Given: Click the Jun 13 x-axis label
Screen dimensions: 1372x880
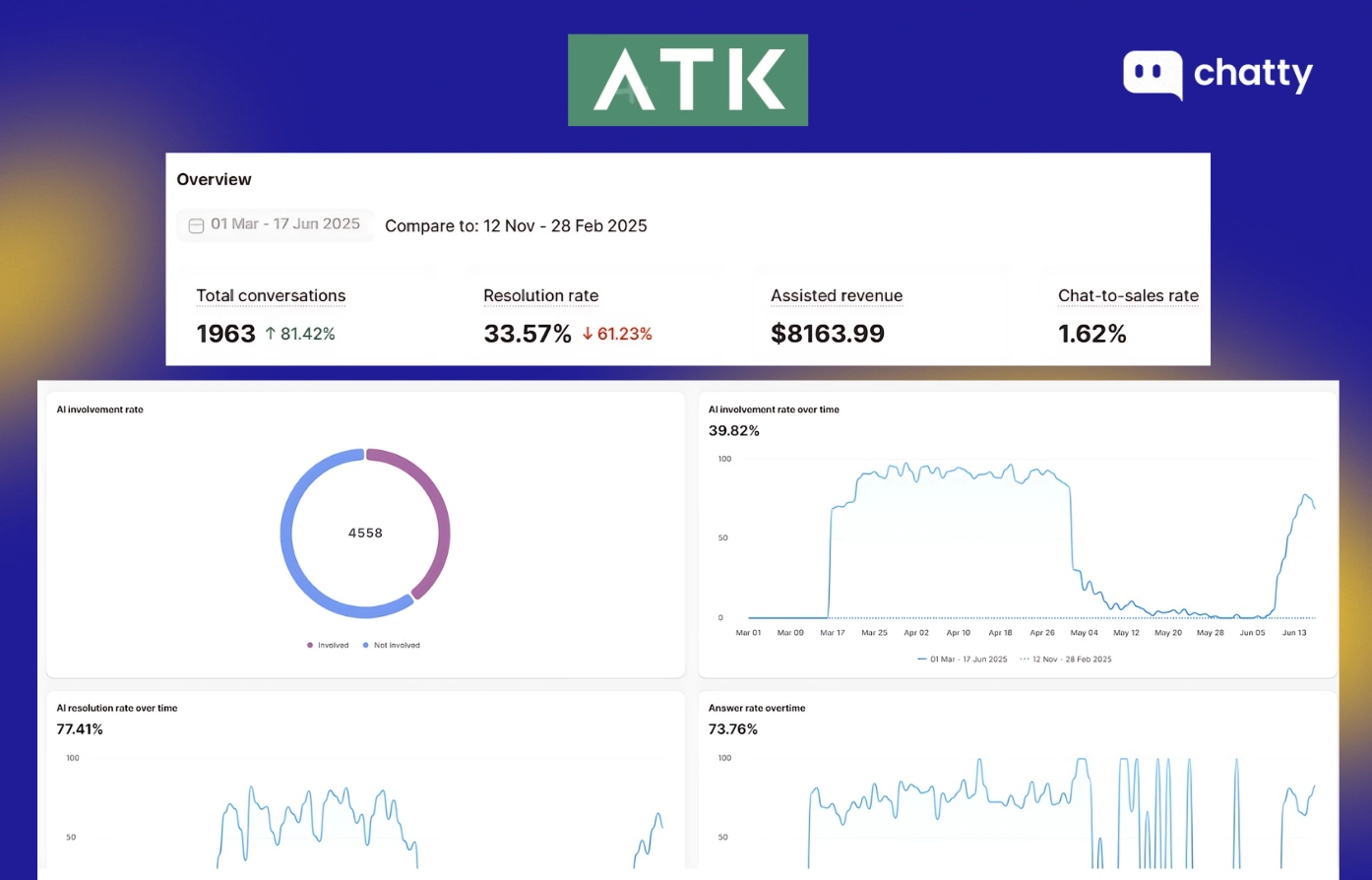Looking at the screenshot, I should click(1294, 633).
